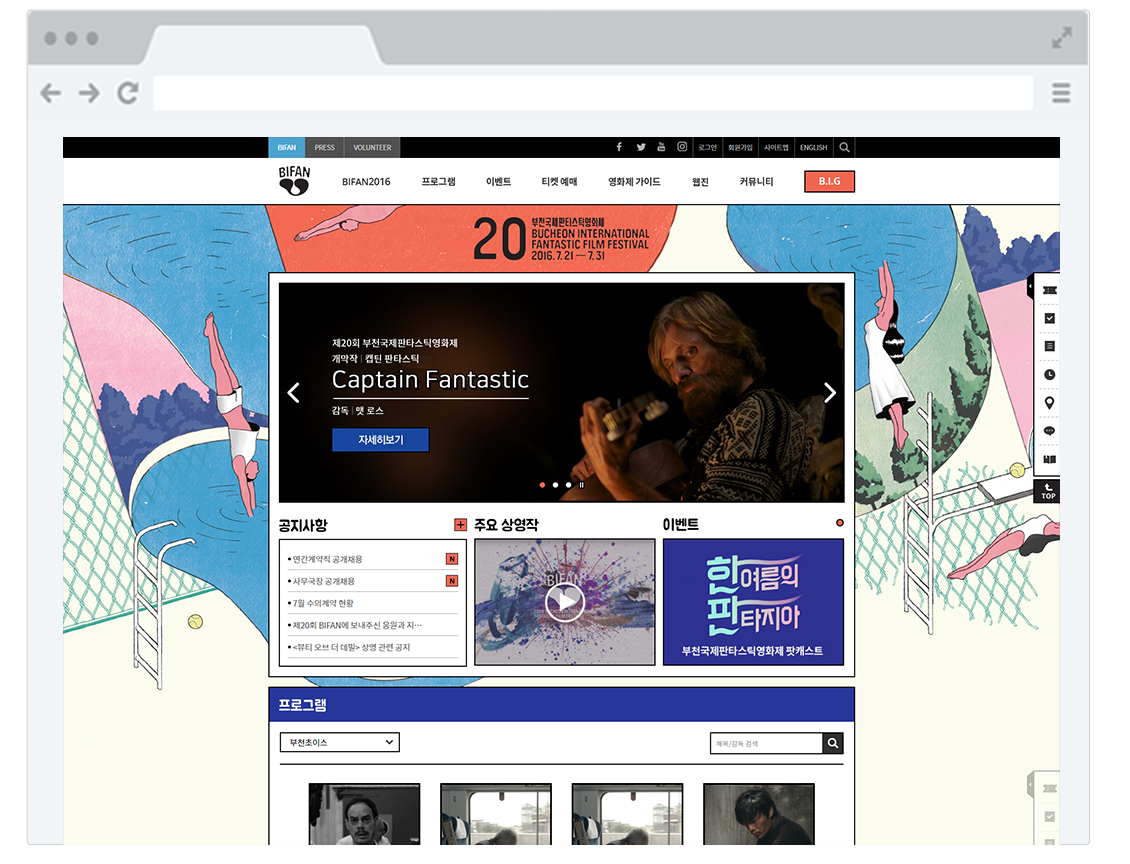Click the Instagram icon in top bar
This screenshot has width=1130, height=864.
(682, 147)
